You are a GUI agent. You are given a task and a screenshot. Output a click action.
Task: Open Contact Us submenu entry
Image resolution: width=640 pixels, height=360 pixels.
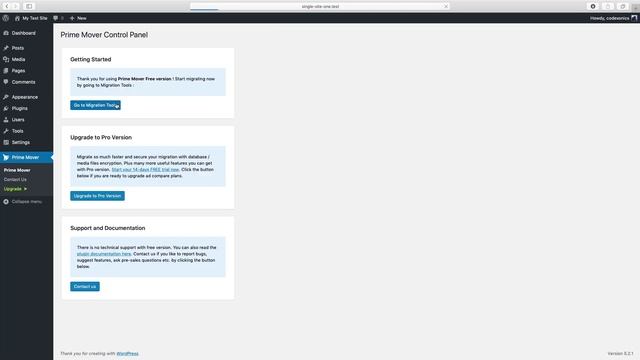[15, 180]
